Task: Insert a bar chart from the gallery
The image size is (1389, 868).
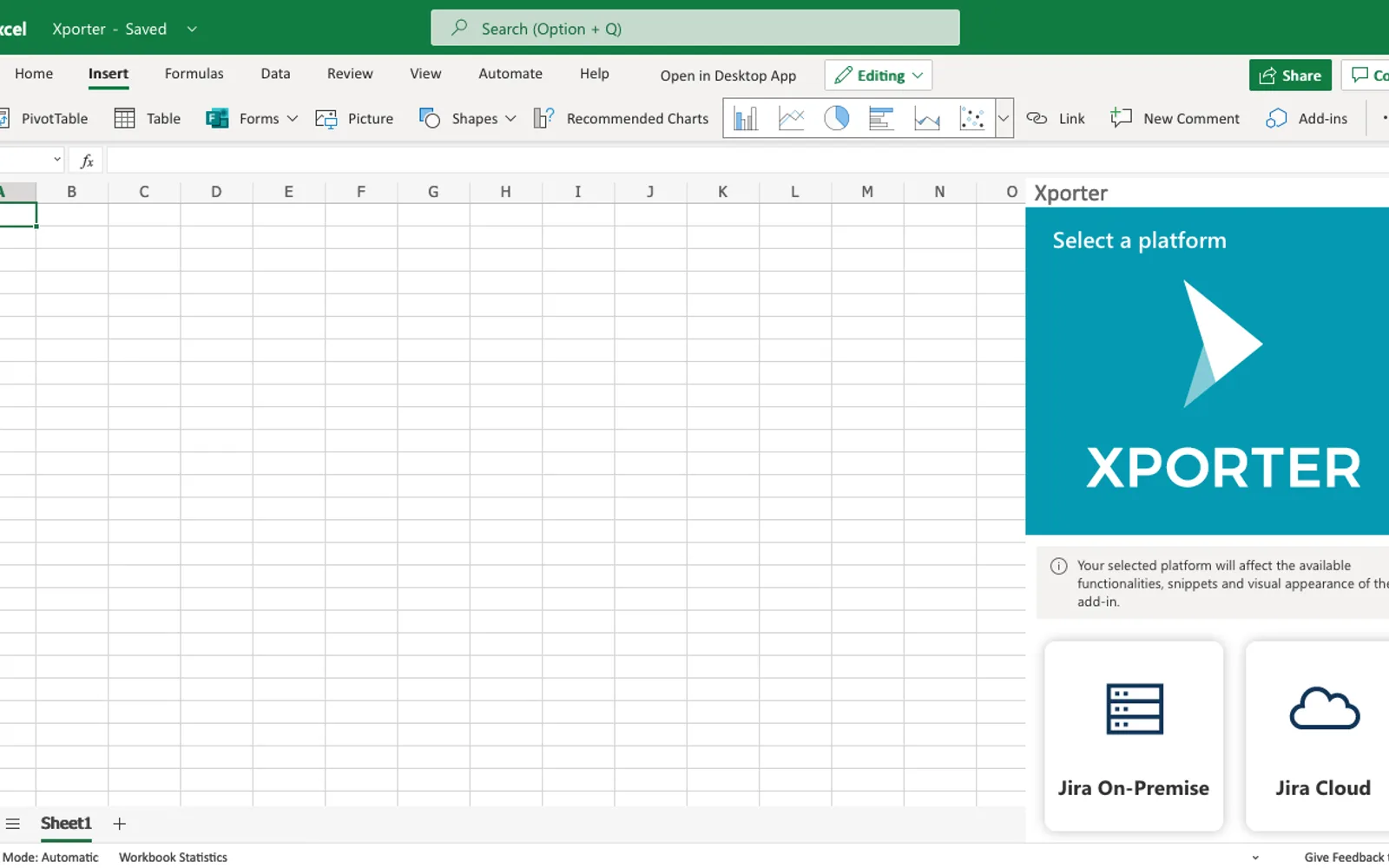Action: pos(881,118)
